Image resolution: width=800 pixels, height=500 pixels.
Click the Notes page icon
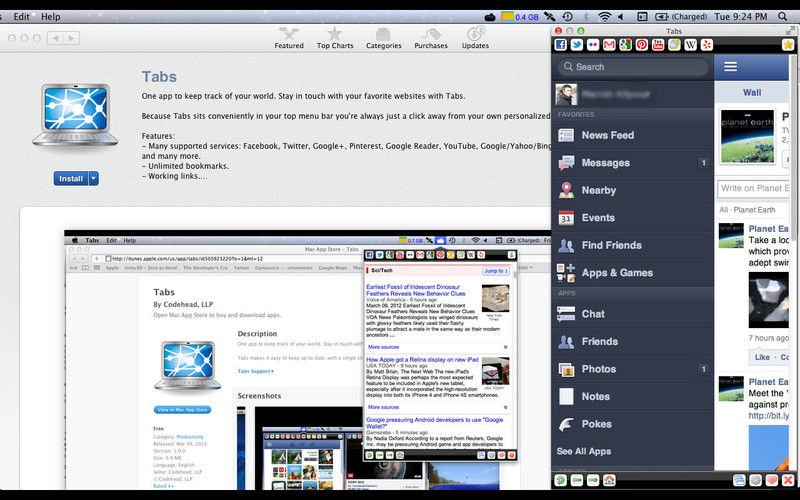tap(566, 396)
